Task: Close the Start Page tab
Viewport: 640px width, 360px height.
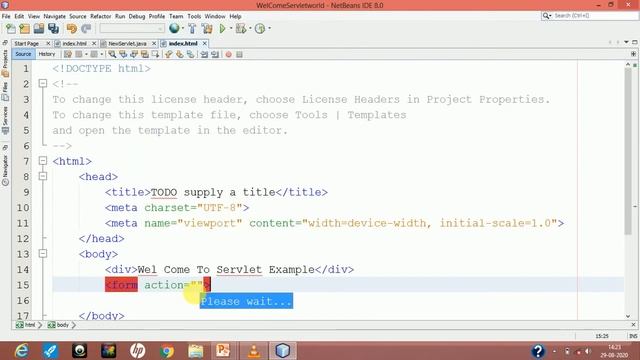Action: click(48, 43)
